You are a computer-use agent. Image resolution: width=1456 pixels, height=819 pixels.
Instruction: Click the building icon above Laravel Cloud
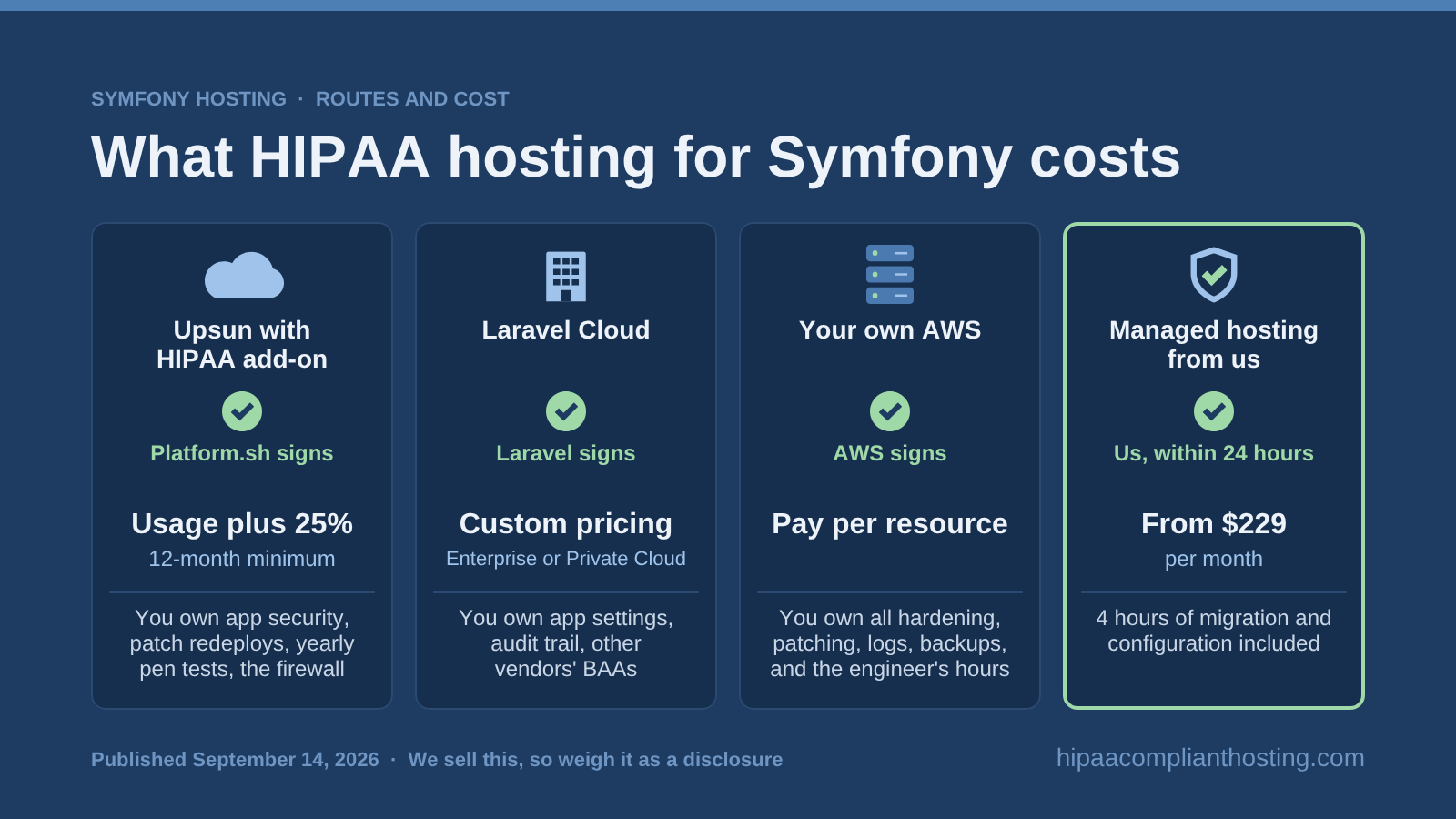(566, 276)
